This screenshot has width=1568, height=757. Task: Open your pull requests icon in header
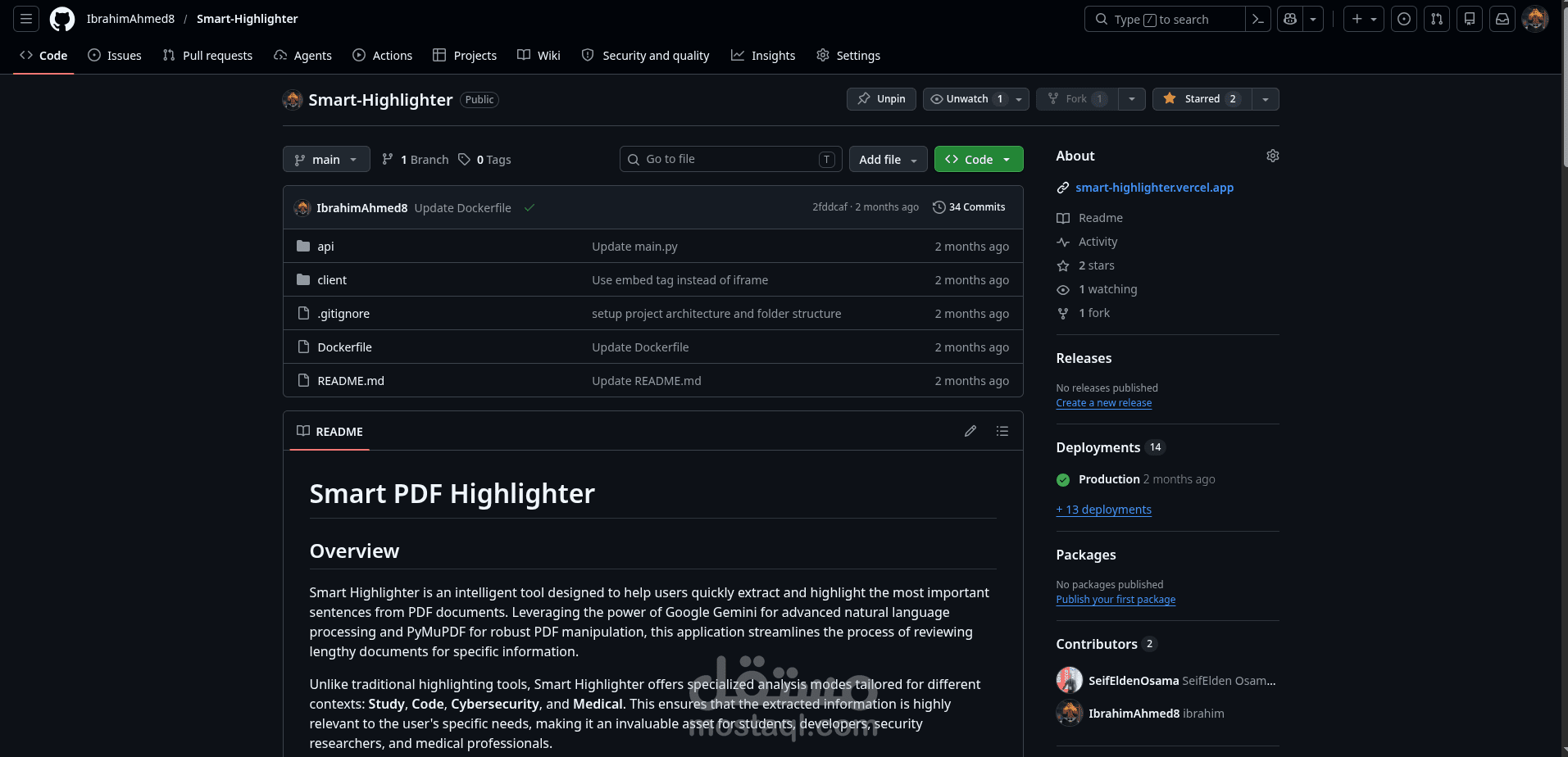(1437, 19)
